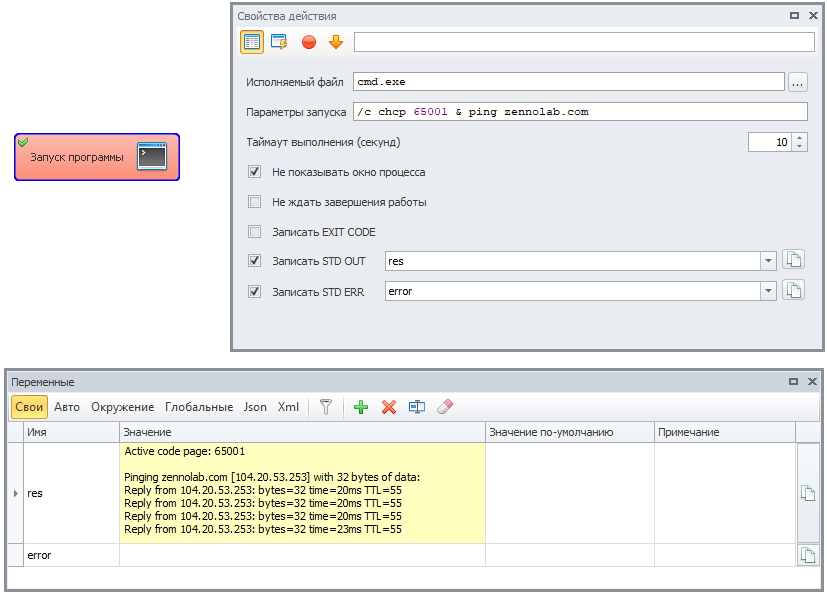Viewport: 827px width, 597px height.
Task: Open the Json tab
Action: click(x=255, y=407)
